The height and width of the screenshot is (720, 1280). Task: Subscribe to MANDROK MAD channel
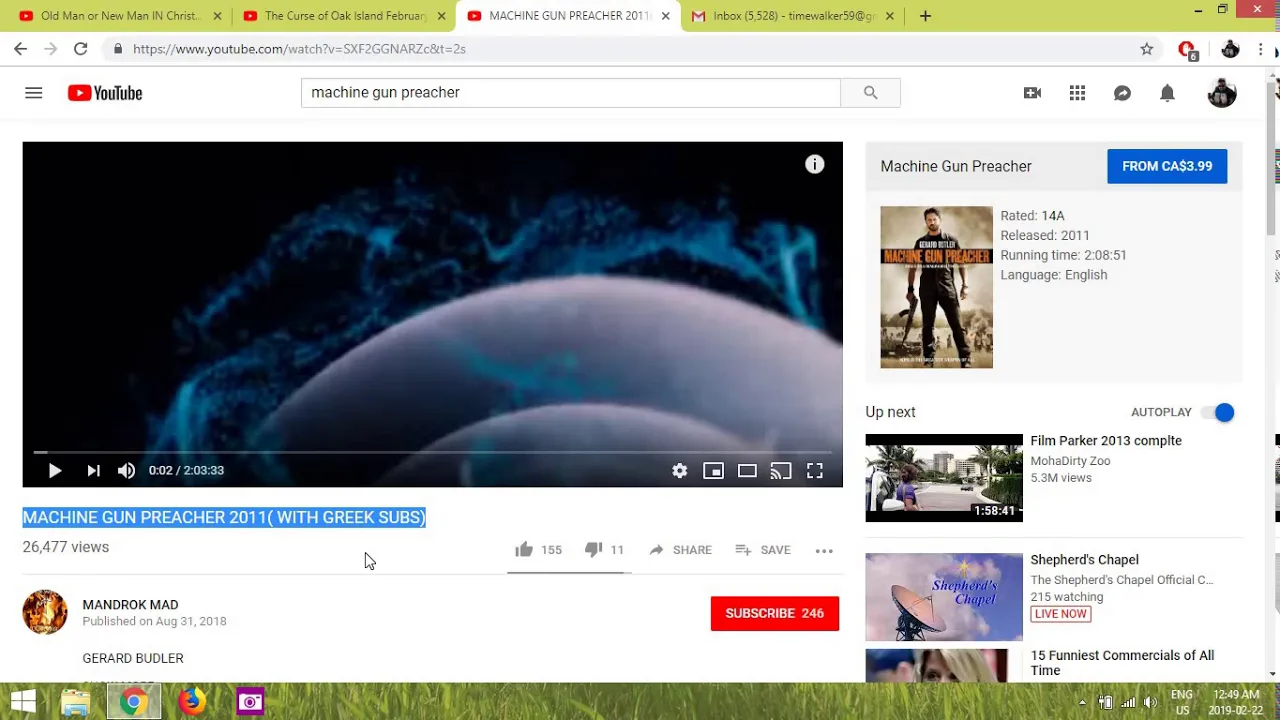[x=775, y=613]
